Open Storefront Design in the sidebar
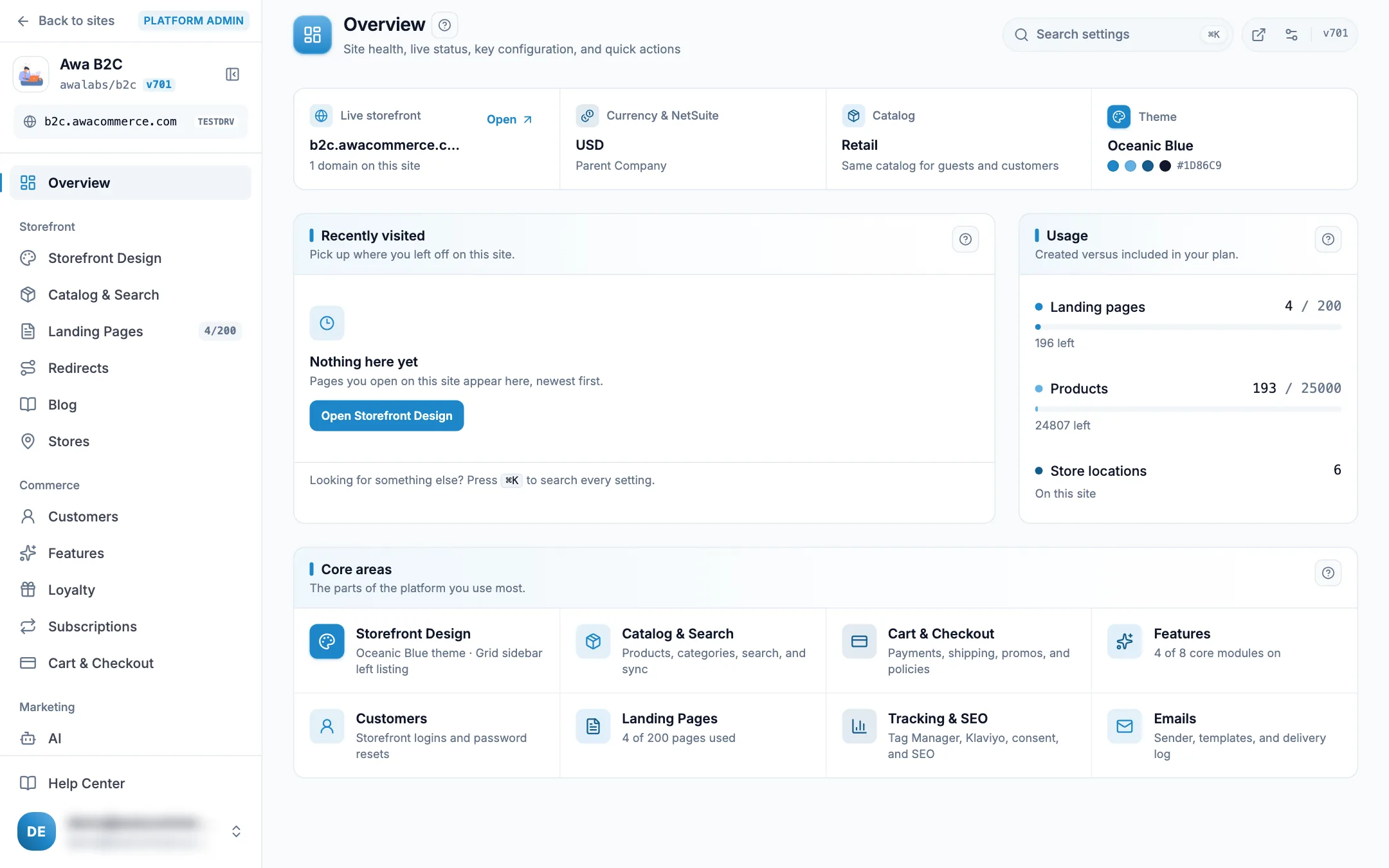 point(131,258)
